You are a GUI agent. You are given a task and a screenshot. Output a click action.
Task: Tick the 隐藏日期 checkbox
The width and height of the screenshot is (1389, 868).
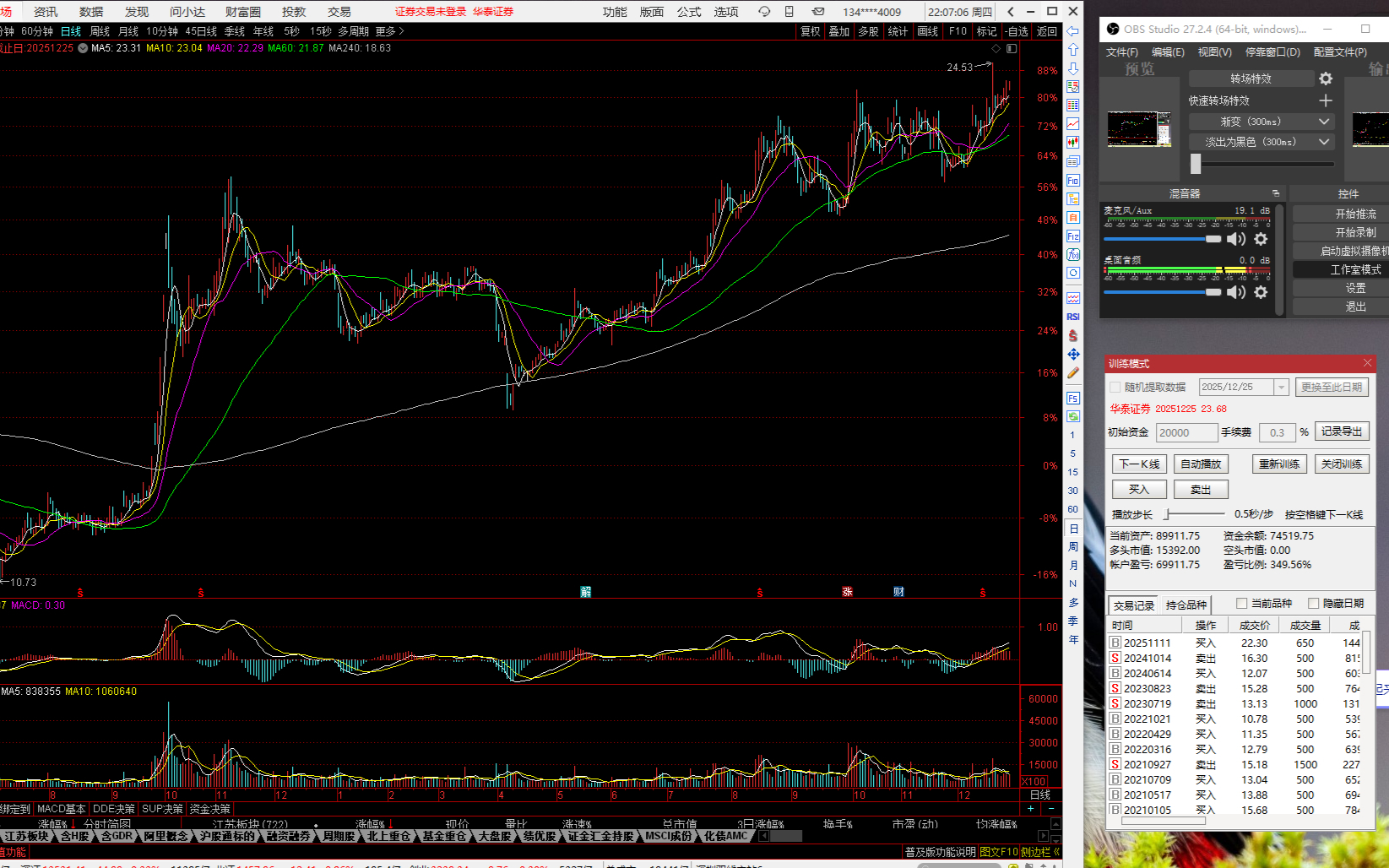[x=1313, y=603]
